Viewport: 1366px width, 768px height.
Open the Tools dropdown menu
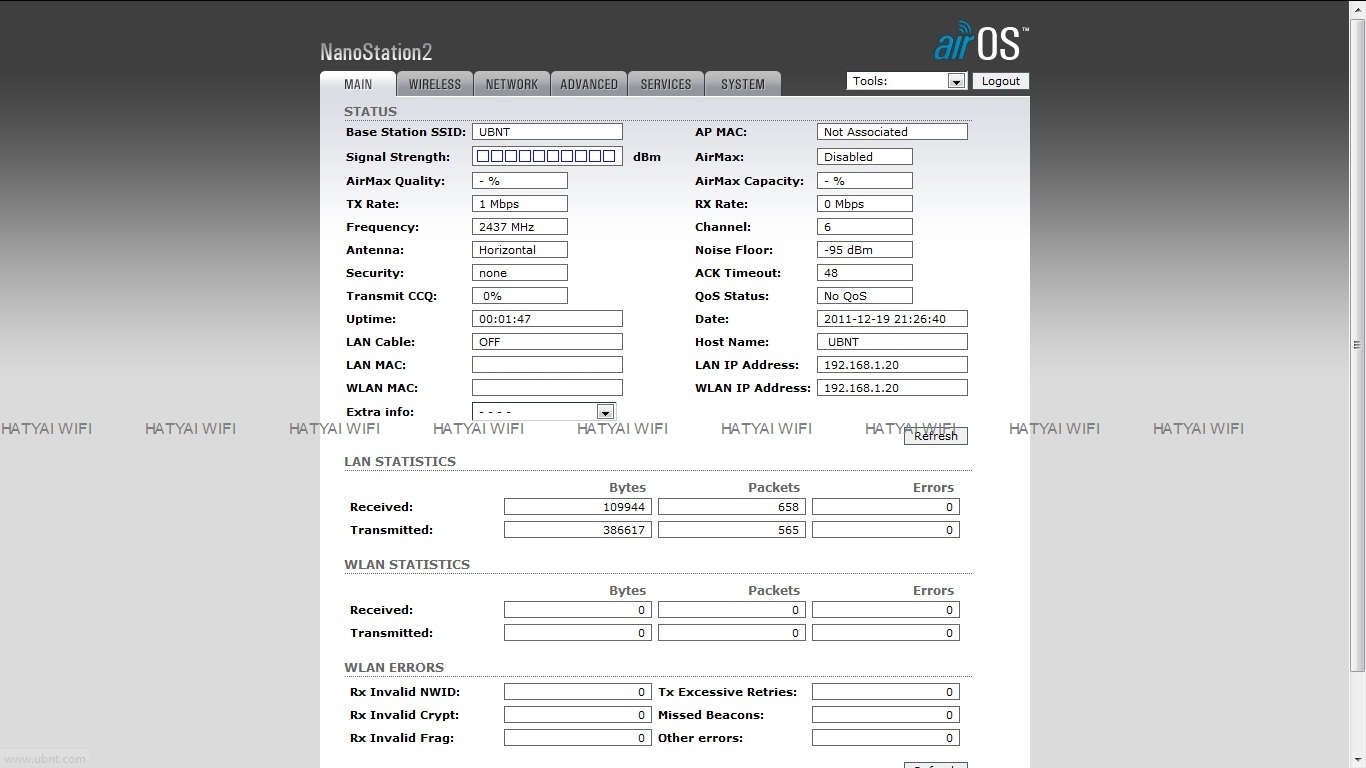point(906,81)
